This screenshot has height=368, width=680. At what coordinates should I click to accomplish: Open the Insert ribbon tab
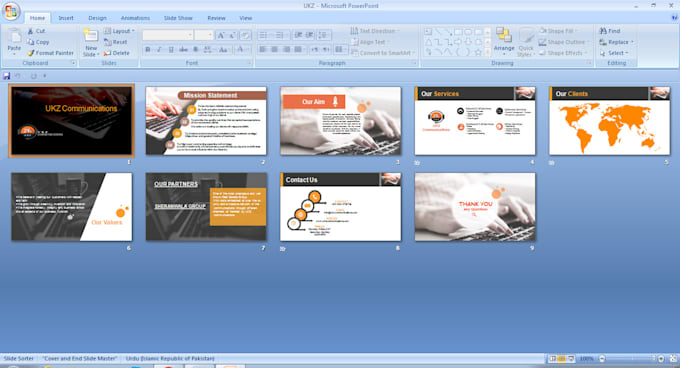coord(66,18)
